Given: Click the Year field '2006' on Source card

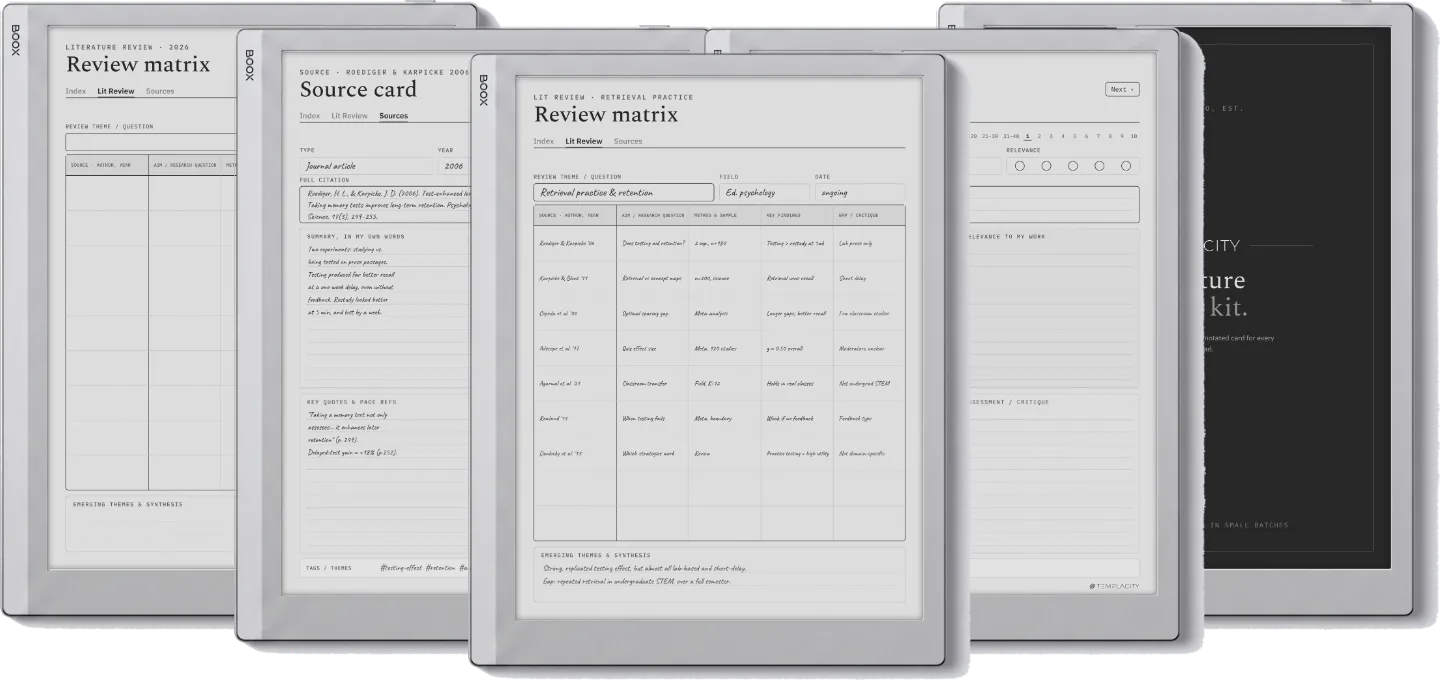Looking at the screenshot, I should 455,166.
